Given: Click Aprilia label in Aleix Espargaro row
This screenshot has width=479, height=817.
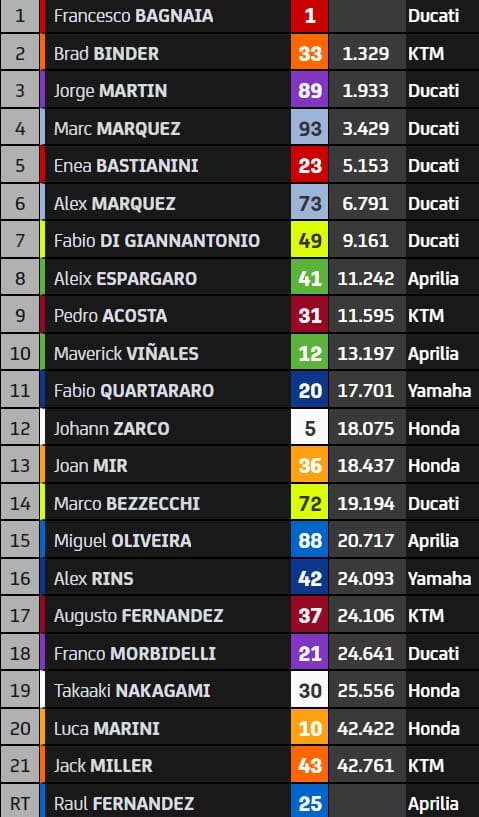Looking at the screenshot, I should tap(433, 279).
